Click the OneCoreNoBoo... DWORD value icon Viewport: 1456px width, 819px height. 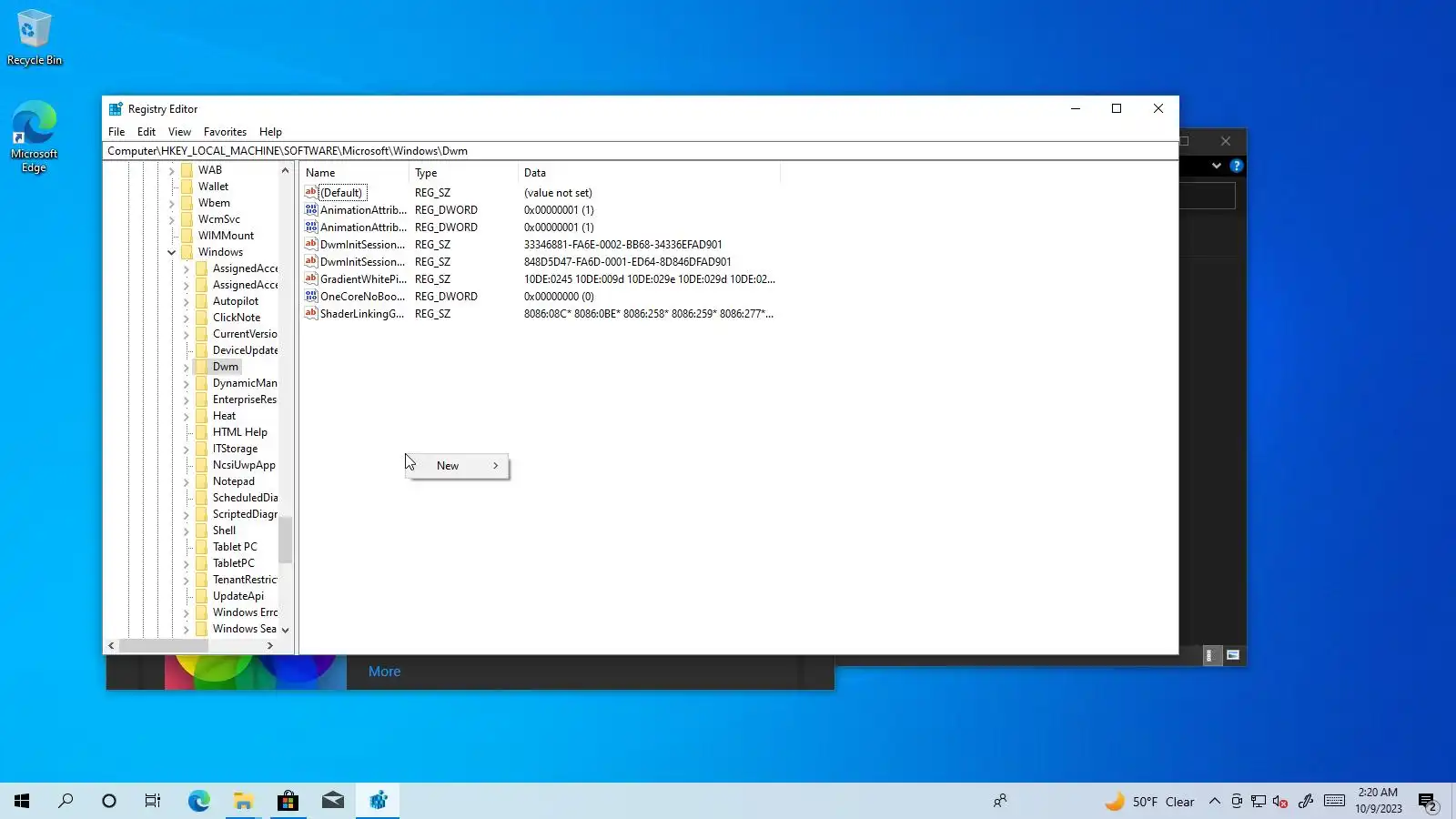(310, 296)
